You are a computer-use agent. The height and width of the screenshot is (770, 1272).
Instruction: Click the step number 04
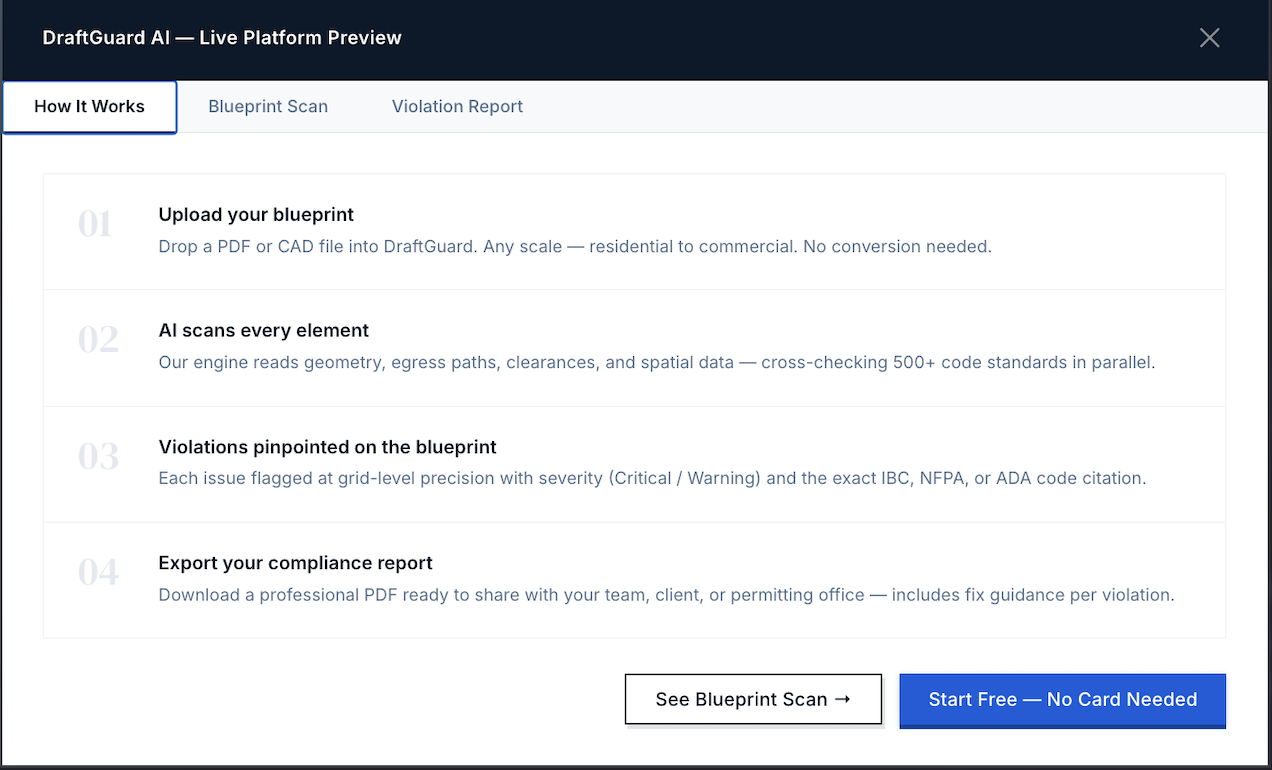[98, 572]
